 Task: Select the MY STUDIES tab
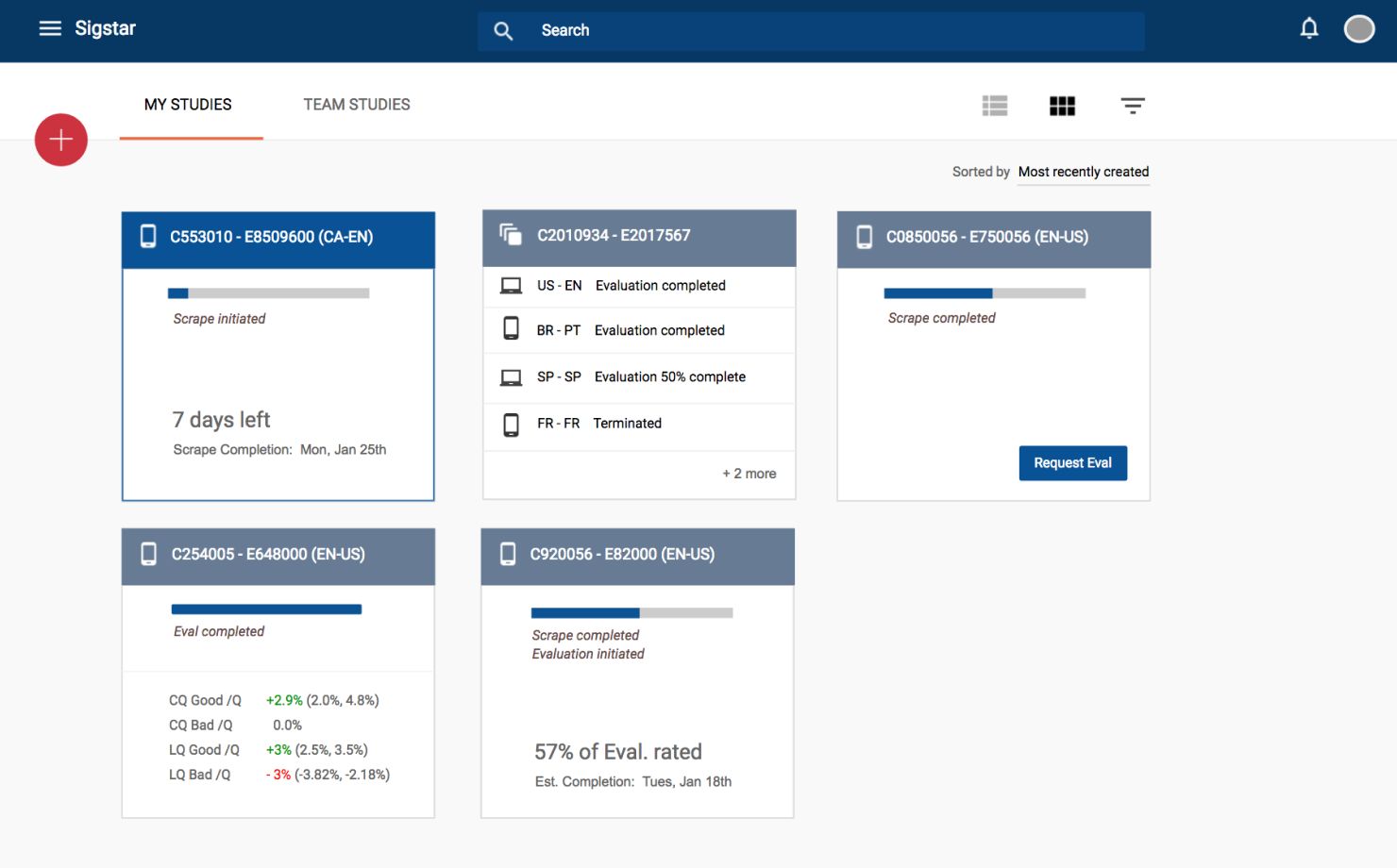188,105
